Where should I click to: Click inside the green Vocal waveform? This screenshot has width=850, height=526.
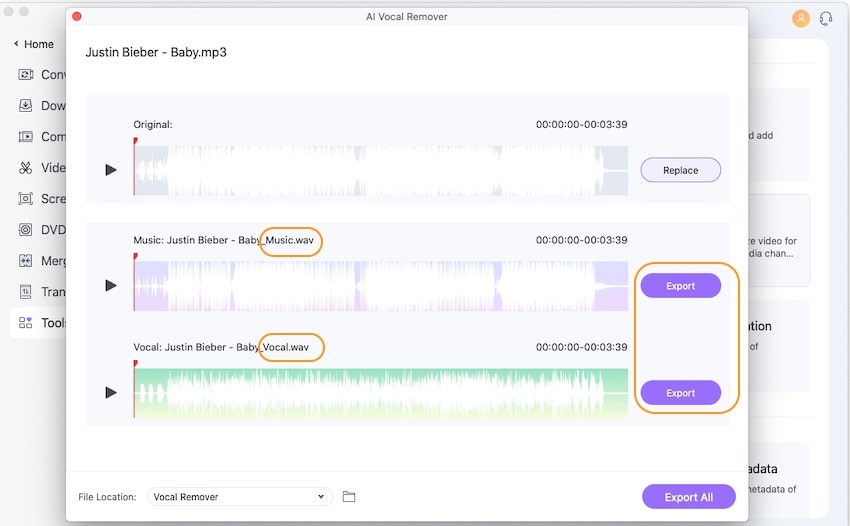(x=380, y=392)
